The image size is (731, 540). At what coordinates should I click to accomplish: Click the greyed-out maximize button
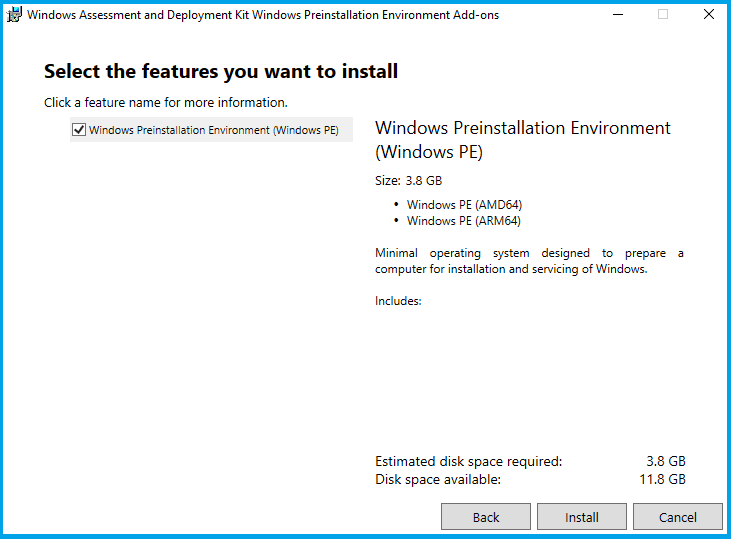[x=662, y=15]
